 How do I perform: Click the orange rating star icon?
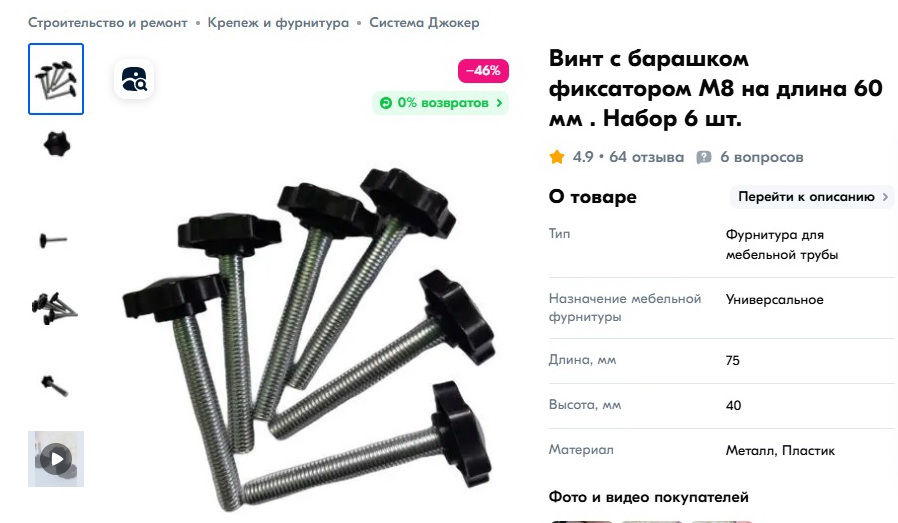[x=557, y=157]
